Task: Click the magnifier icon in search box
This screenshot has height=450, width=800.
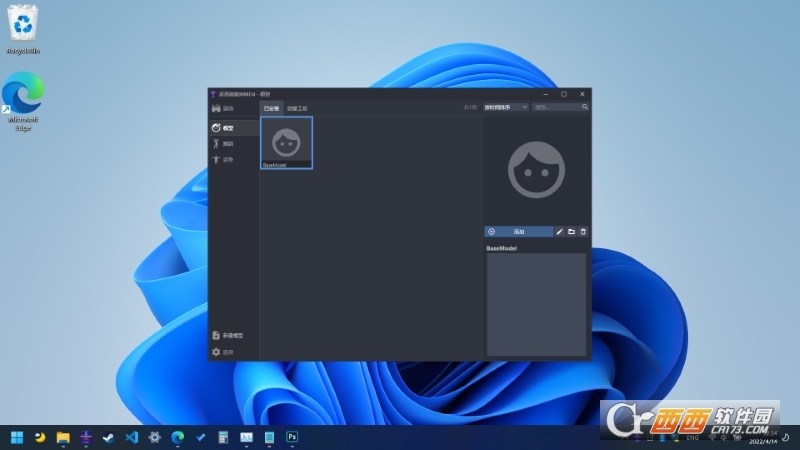Action: [585, 107]
